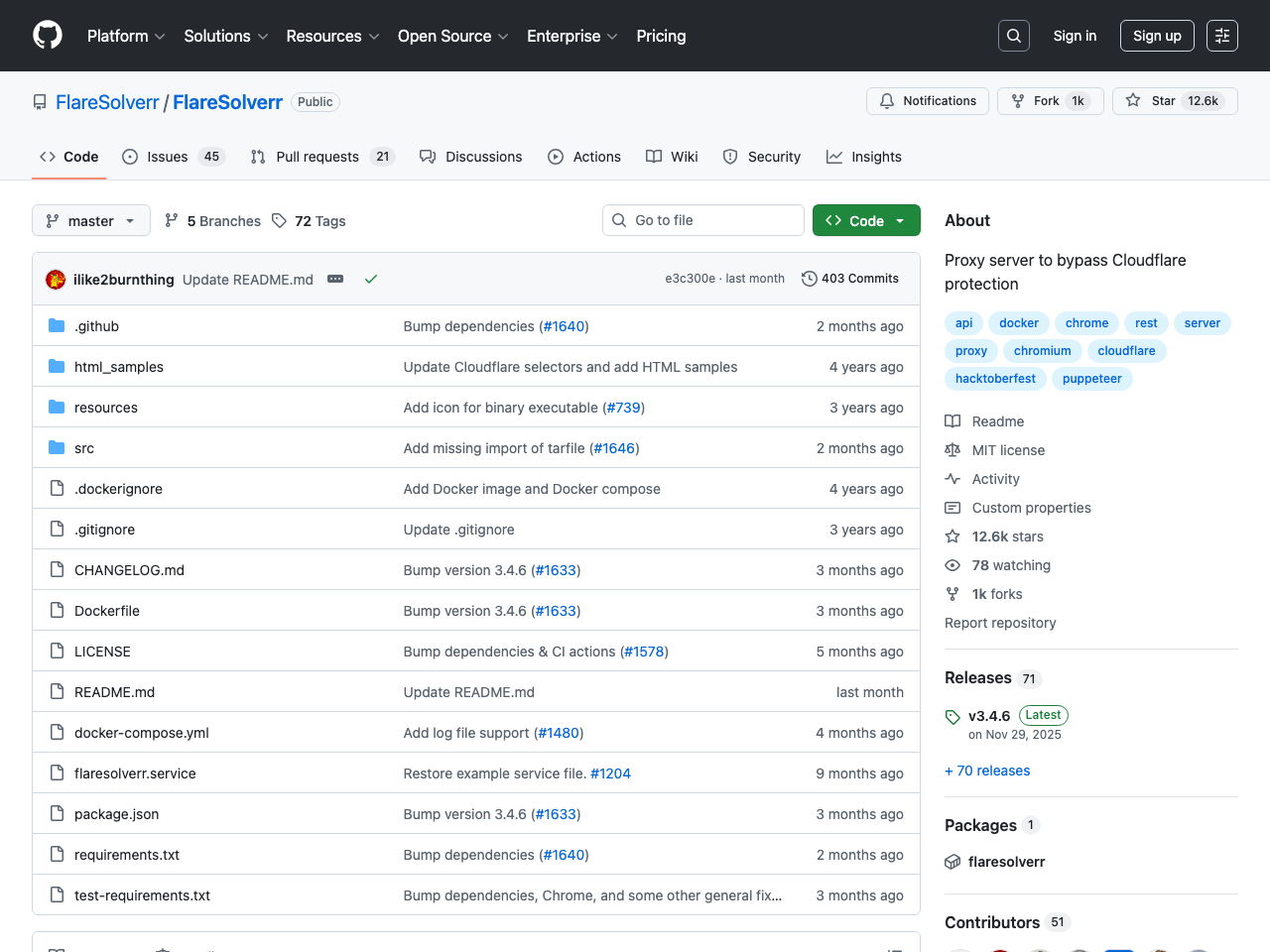Click the commit history clock icon
Screen dimensions: 1270x952
point(808,279)
